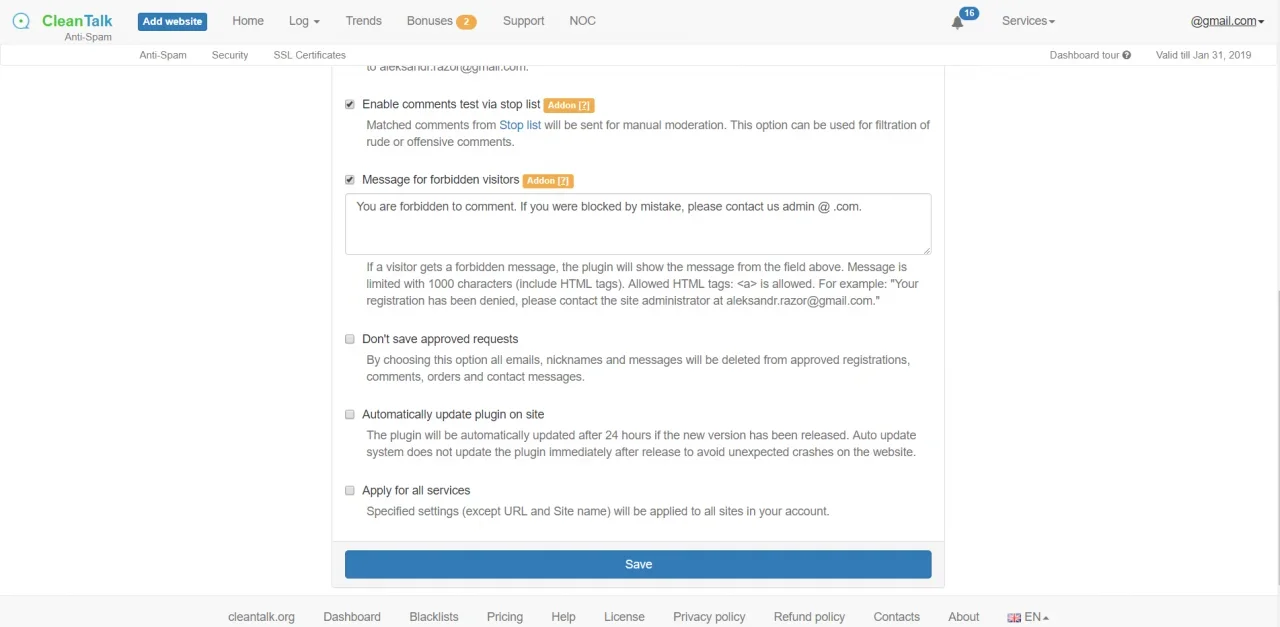Screen dimensions: 1280x627
Task: Open the SSL Certificates tab
Action: tap(309, 55)
